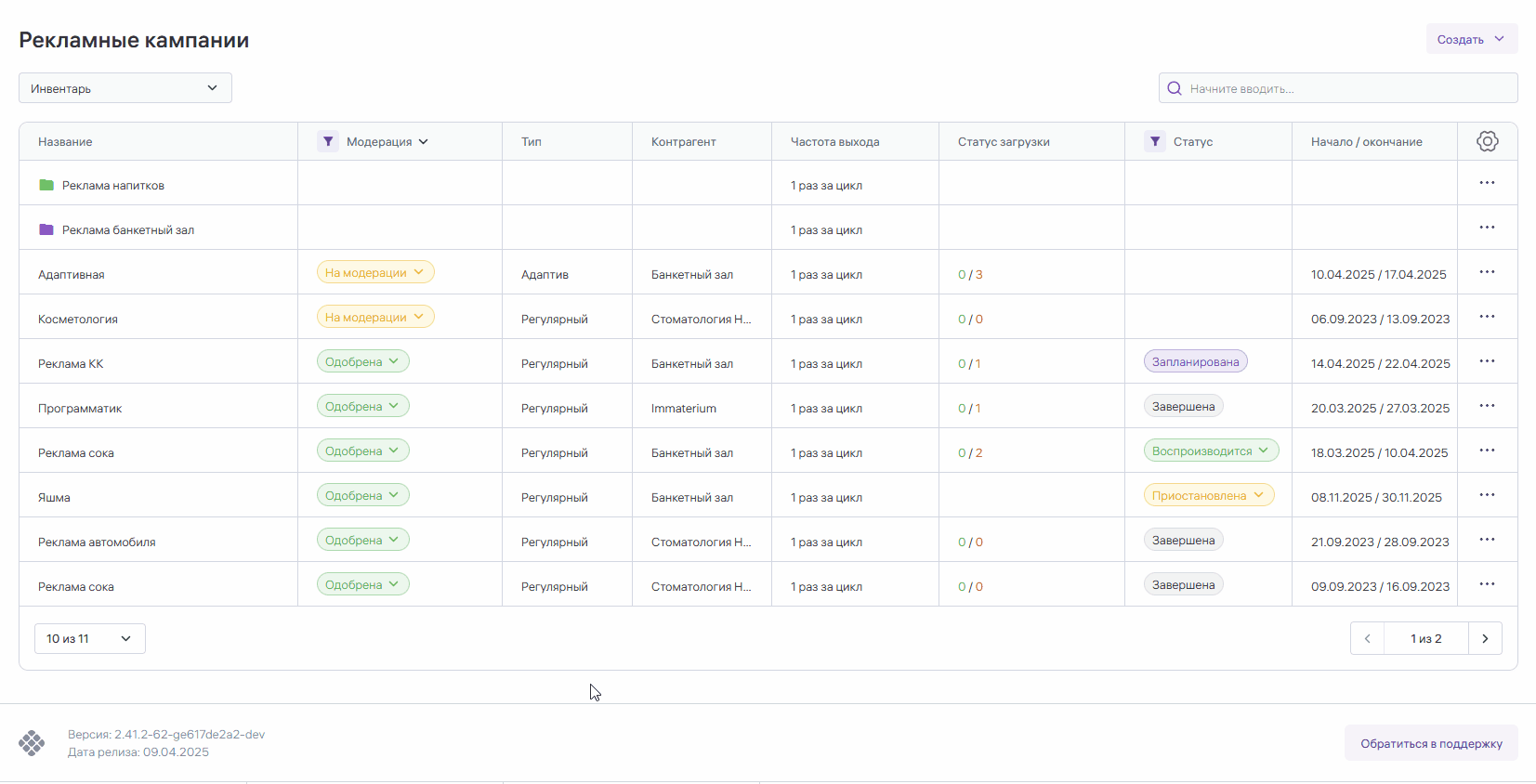
Task: Click the filter icon in Модерация column
Action: coord(327,141)
